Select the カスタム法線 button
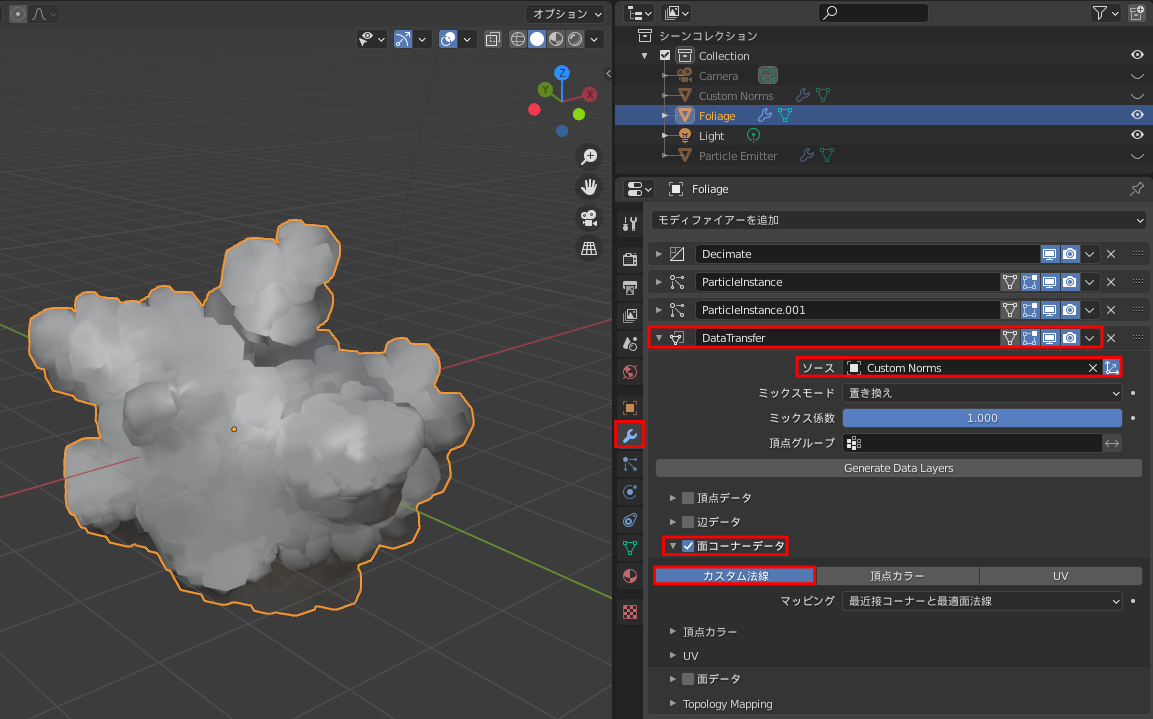The image size is (1153, 719). pyautogui.click(x=735, y=576)
